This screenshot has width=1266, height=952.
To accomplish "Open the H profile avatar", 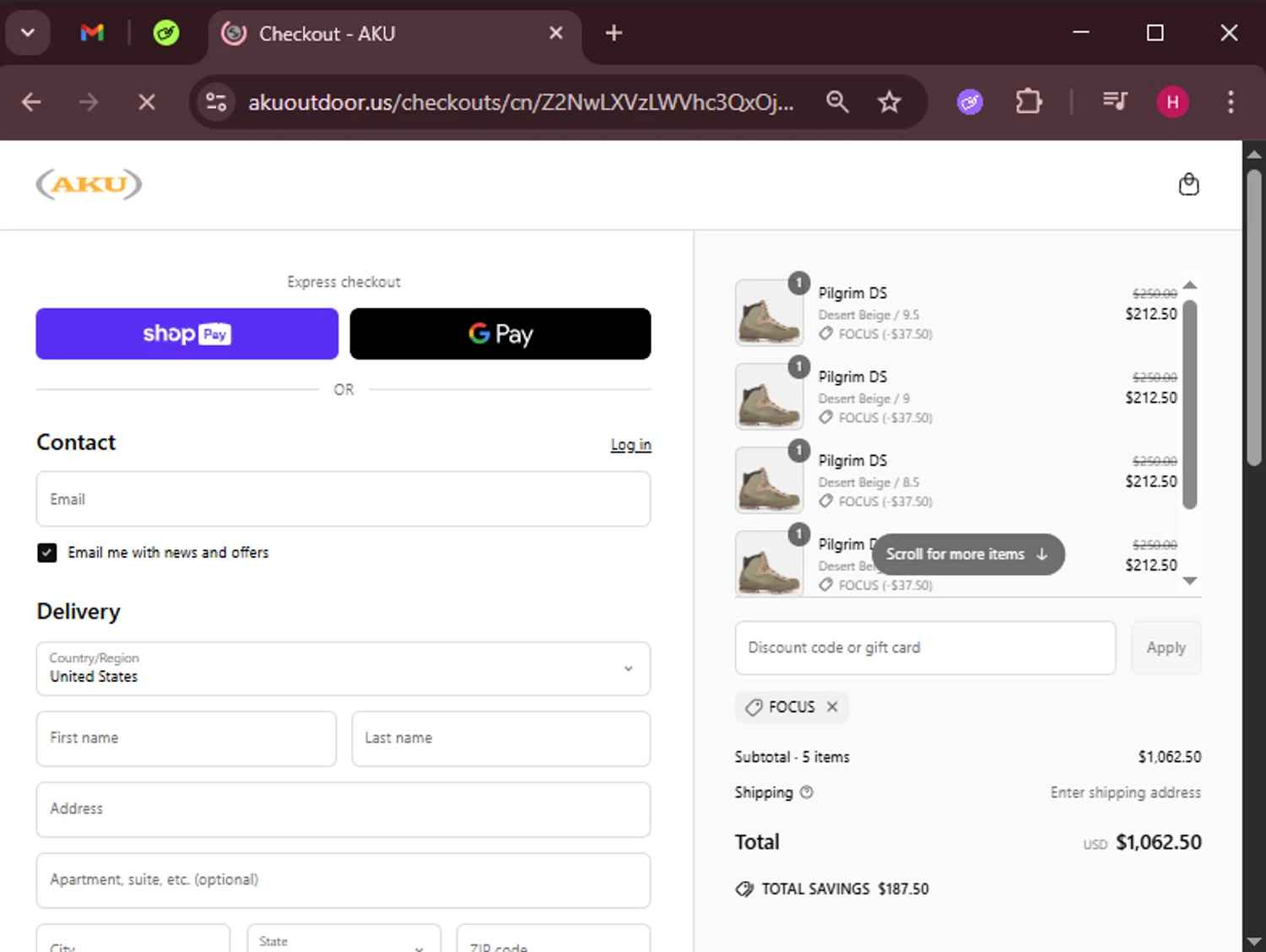I will (x=1172, y=102).
